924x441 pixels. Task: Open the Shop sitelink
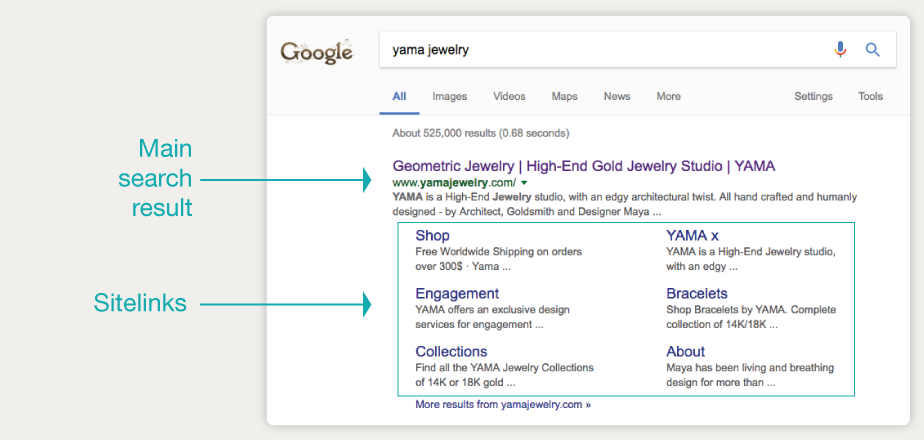(433, 236)
